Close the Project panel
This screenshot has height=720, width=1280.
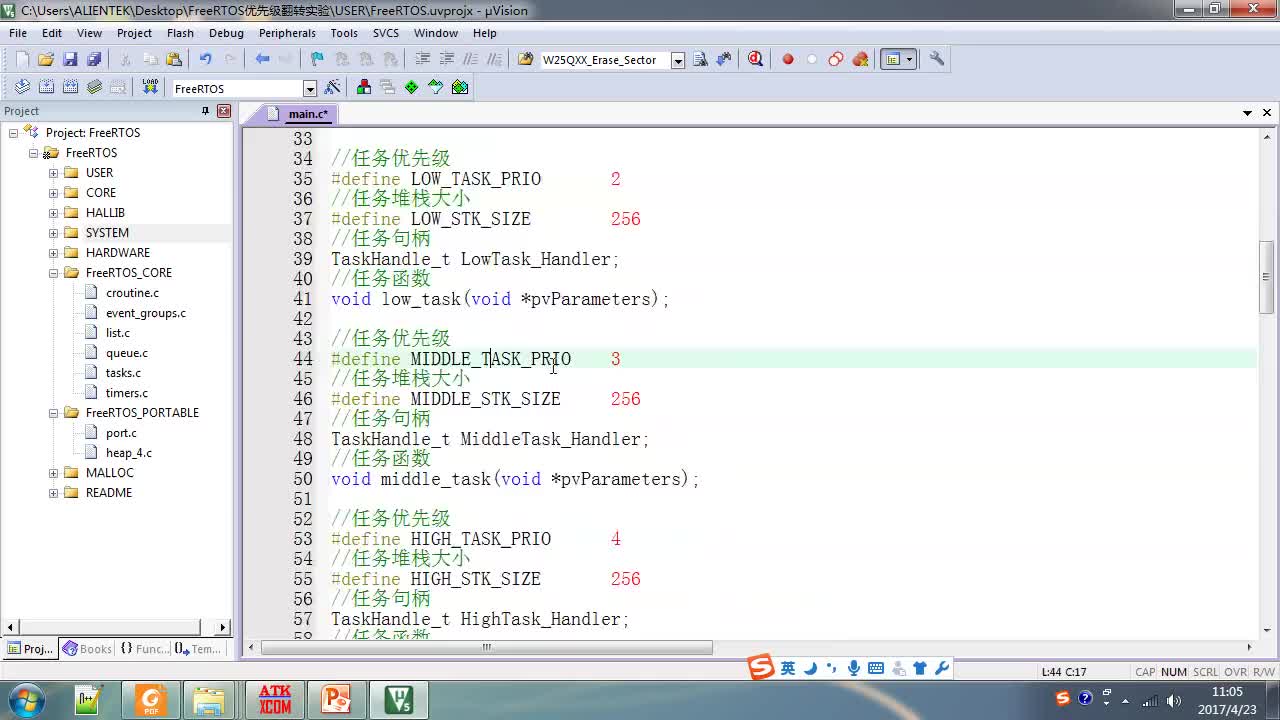click(x=224, y=111)
